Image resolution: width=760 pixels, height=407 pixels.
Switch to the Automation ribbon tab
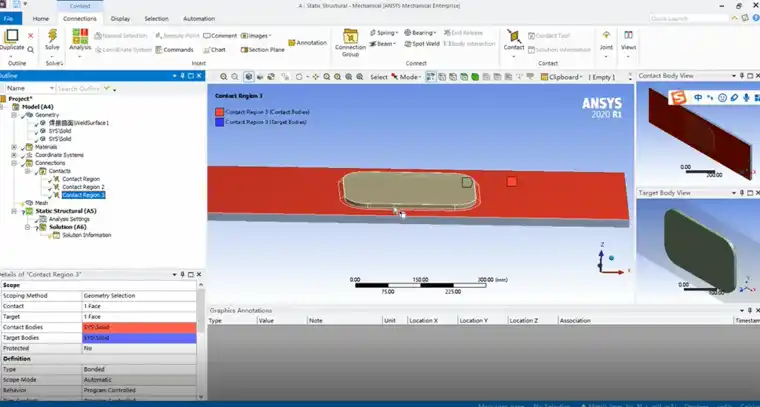click(x=199, y=19)
